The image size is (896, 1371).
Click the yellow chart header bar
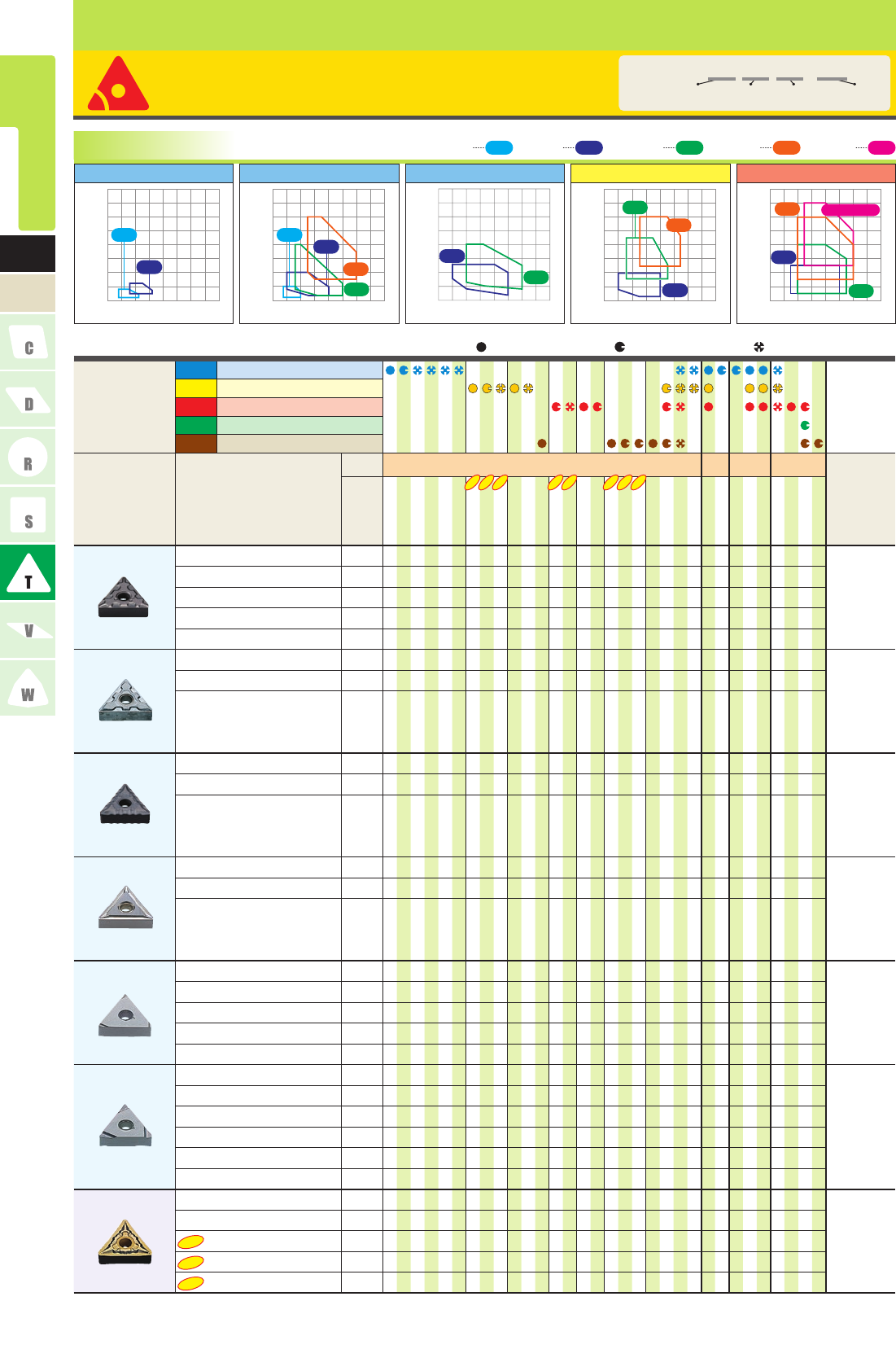coord(650,173)
